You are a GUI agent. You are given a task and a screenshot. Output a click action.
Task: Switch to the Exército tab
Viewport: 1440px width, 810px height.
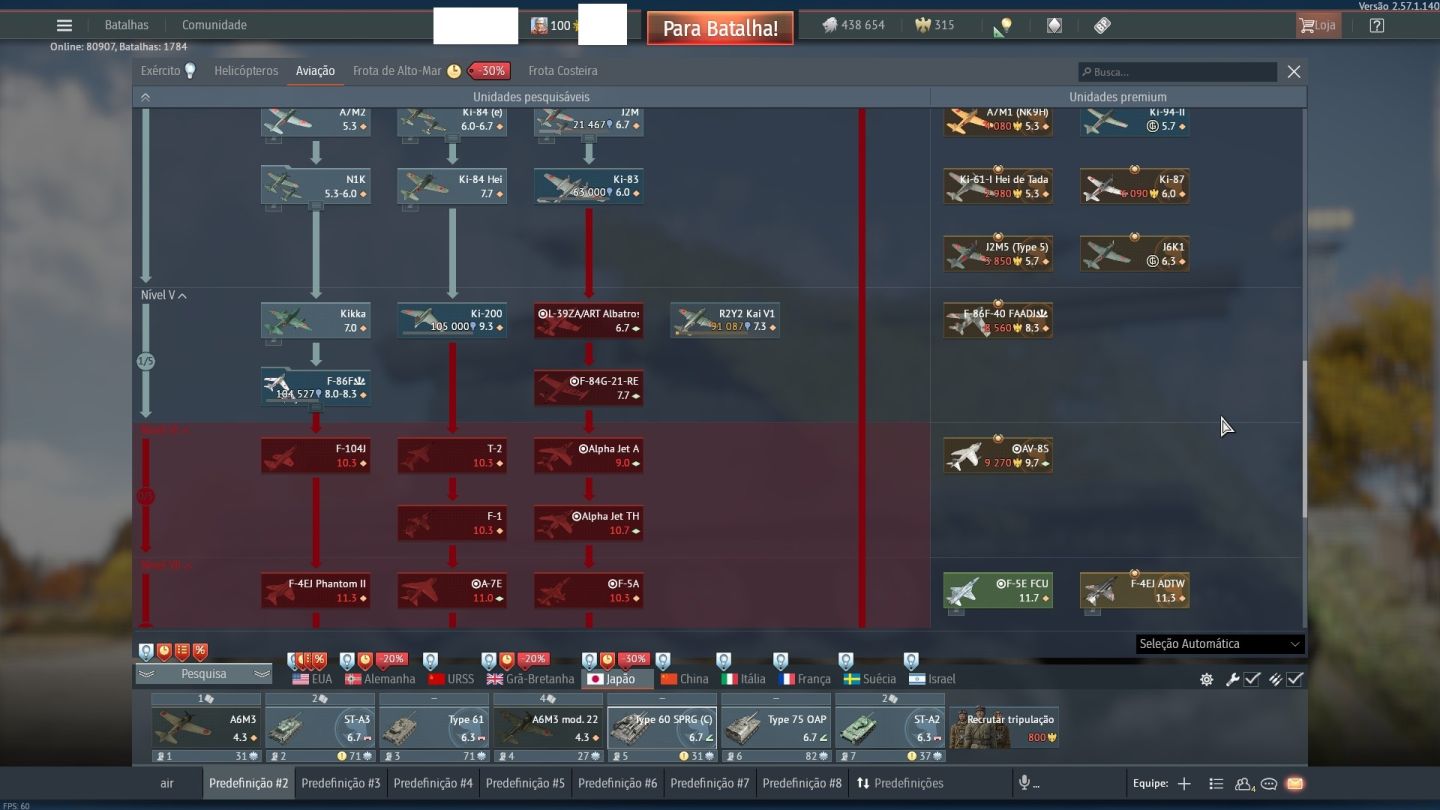tap(168, 71)
